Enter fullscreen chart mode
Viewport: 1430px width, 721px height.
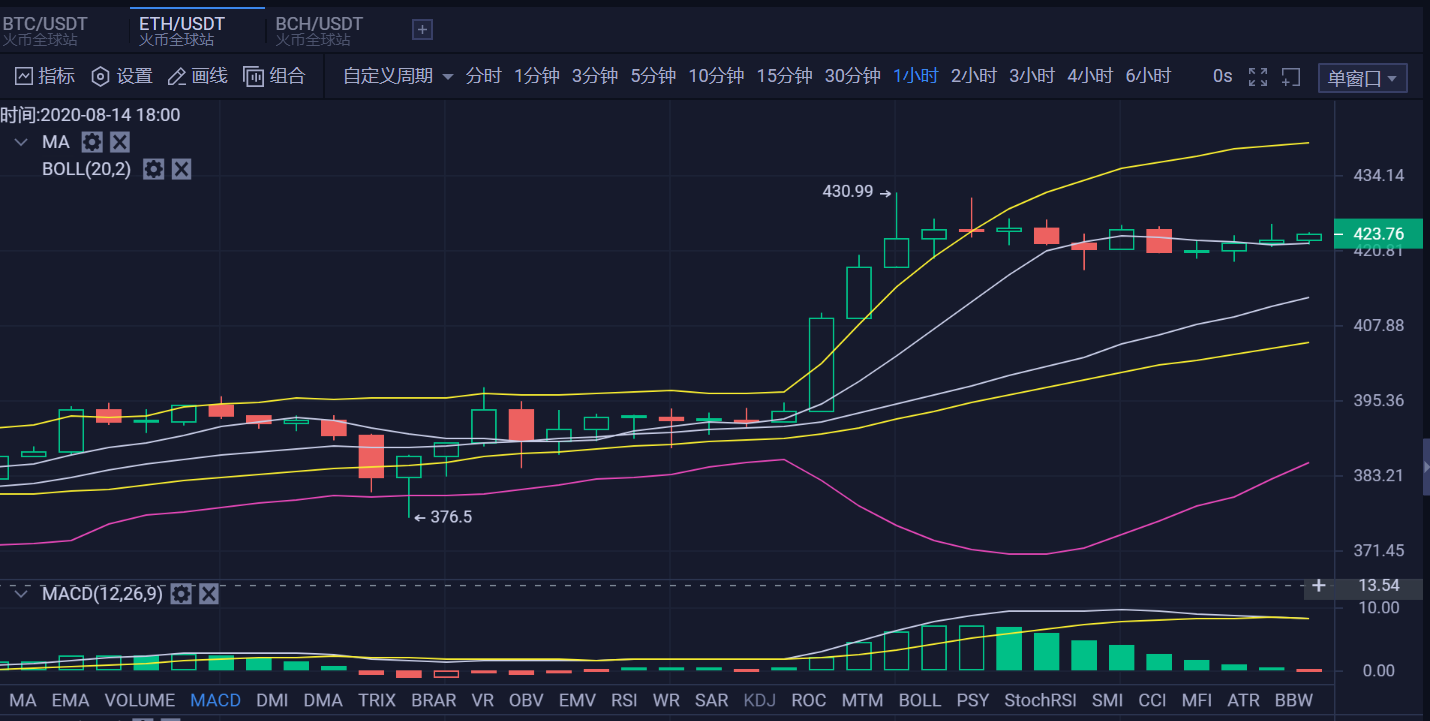(x=1258, y=77)
